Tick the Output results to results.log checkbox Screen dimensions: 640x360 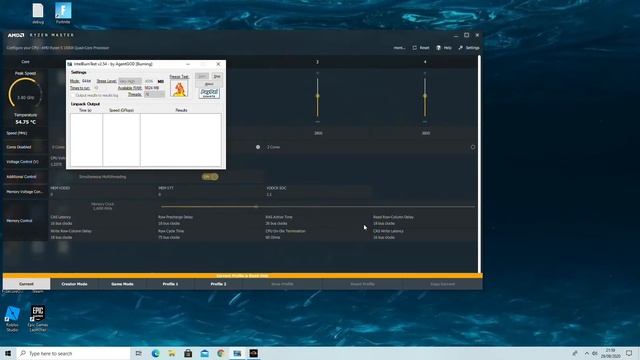73,95
